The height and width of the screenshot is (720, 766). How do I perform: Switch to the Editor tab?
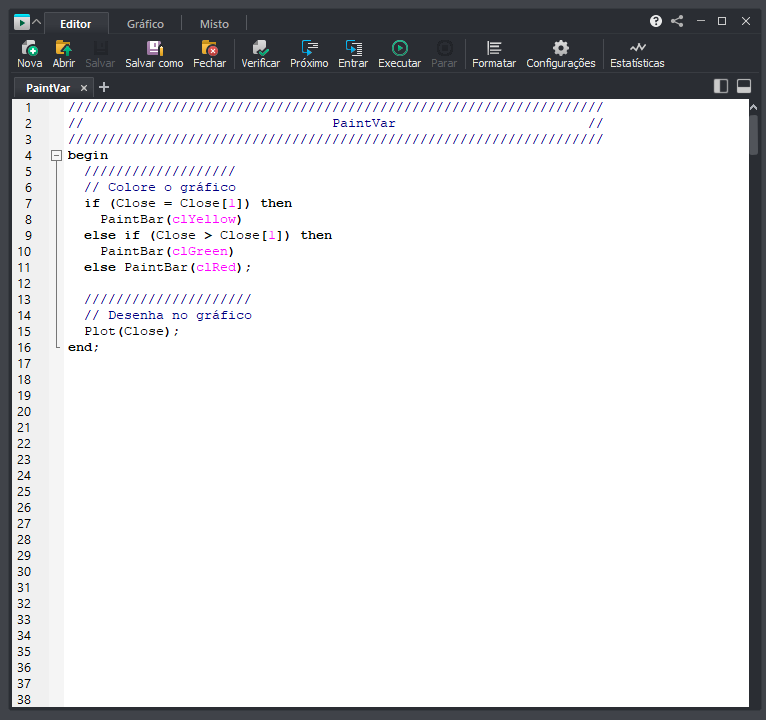[x=76, y=24]
